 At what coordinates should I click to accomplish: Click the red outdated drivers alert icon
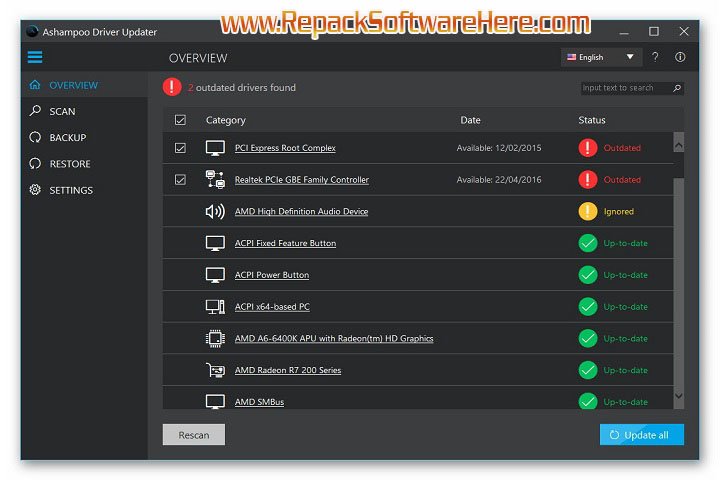click(172, 87)
